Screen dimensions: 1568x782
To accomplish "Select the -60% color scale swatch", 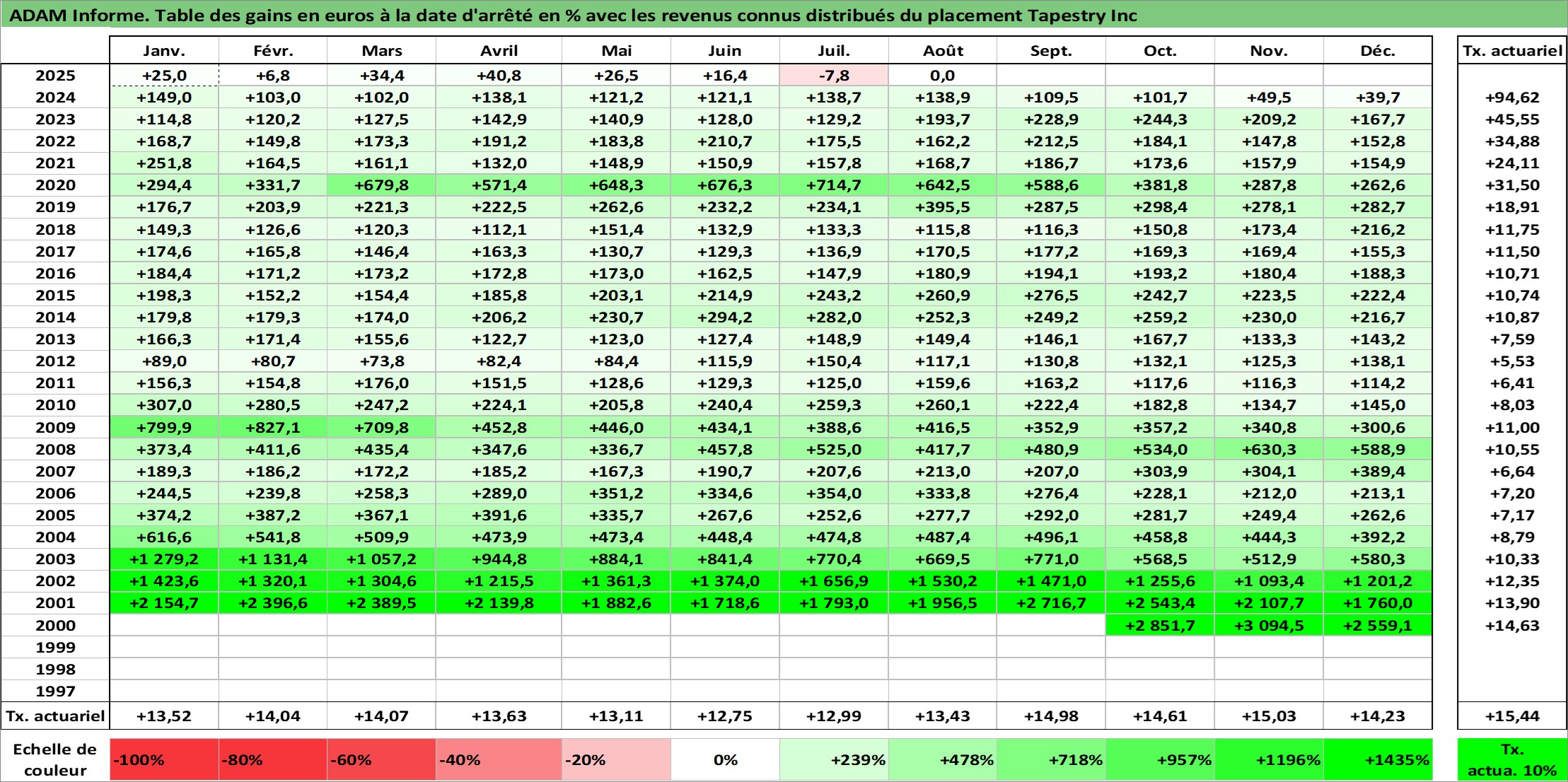I will pos(381,759).
